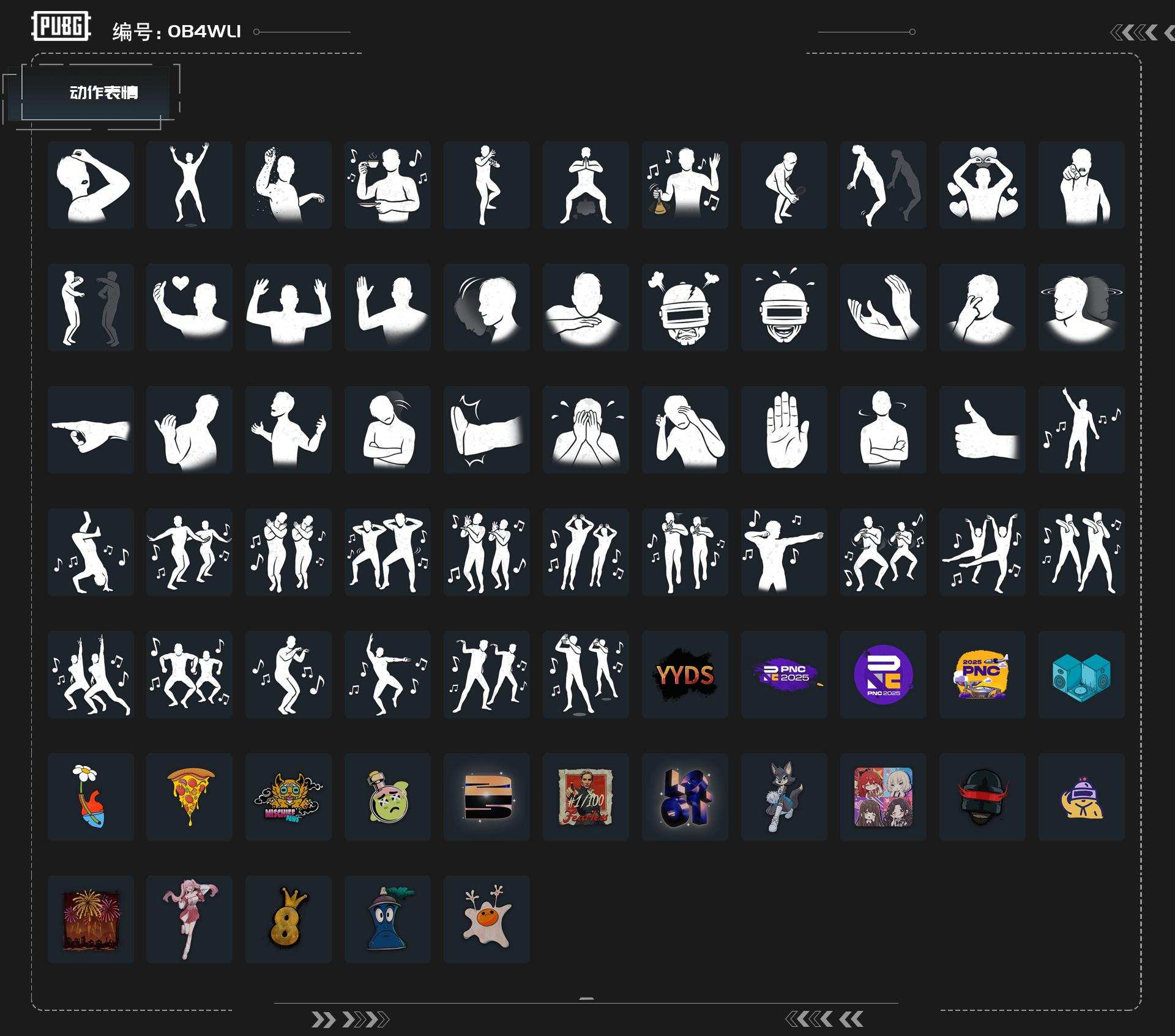
Task: Click the bottom-right left-pointing chevrons
Action: 824,1019
